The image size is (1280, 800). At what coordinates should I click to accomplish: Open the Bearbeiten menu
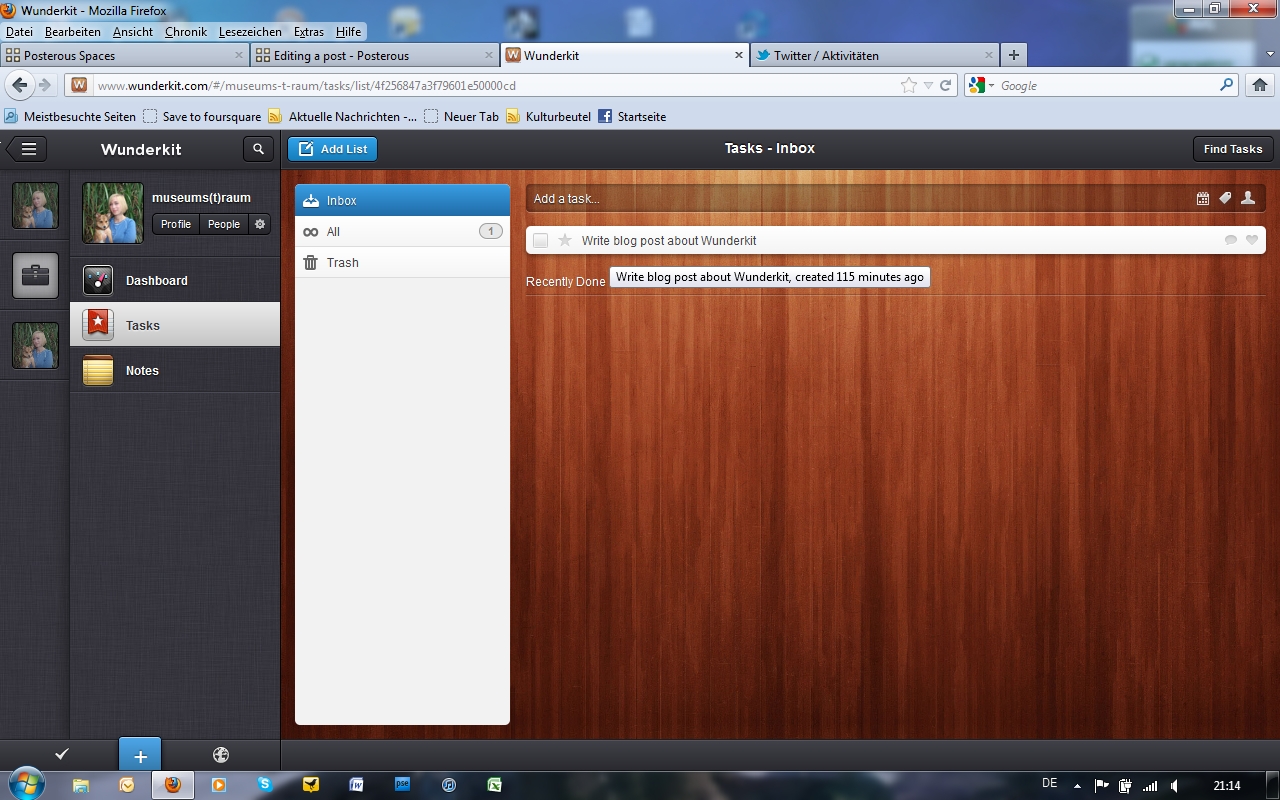[73, 32]
